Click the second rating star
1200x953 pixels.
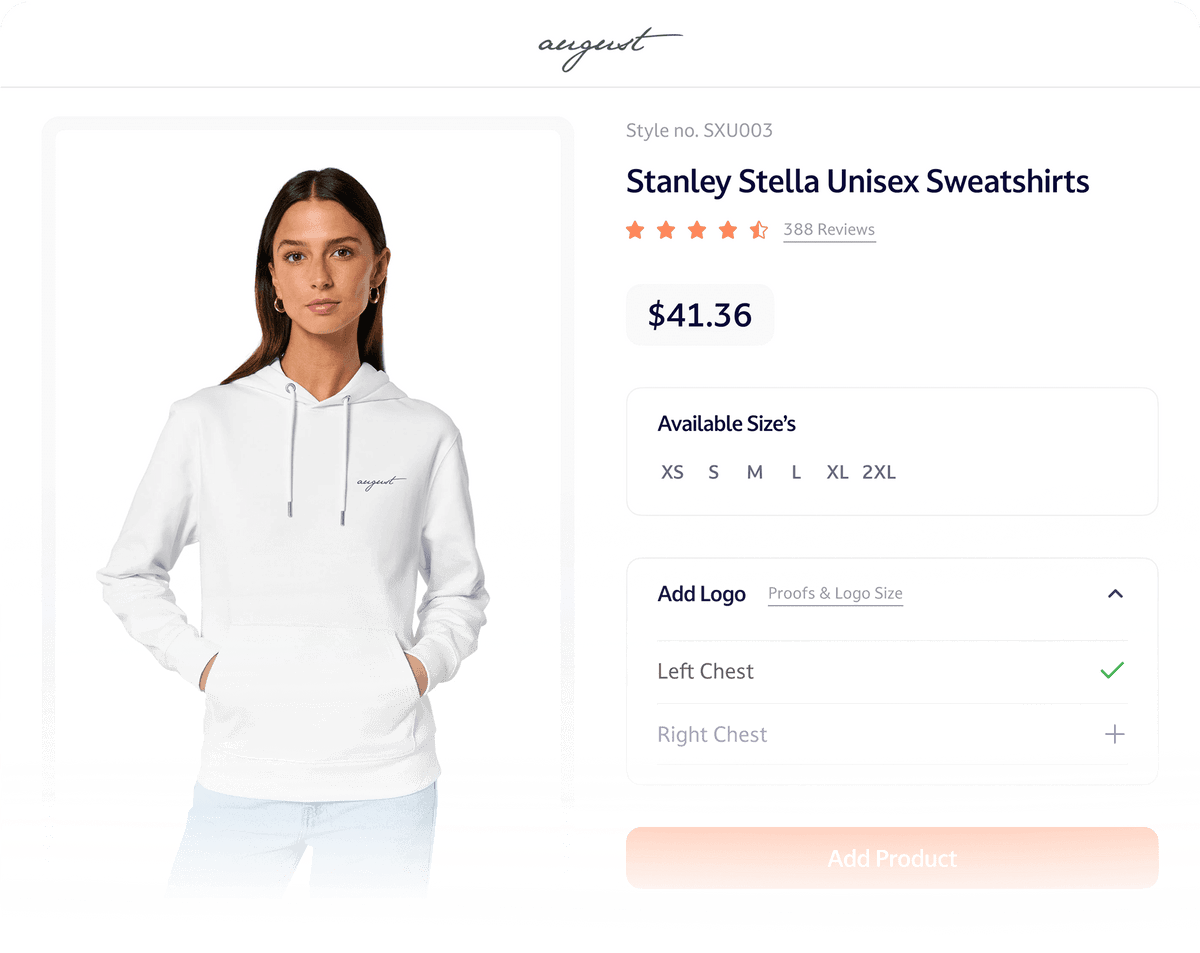click(666, 230)
